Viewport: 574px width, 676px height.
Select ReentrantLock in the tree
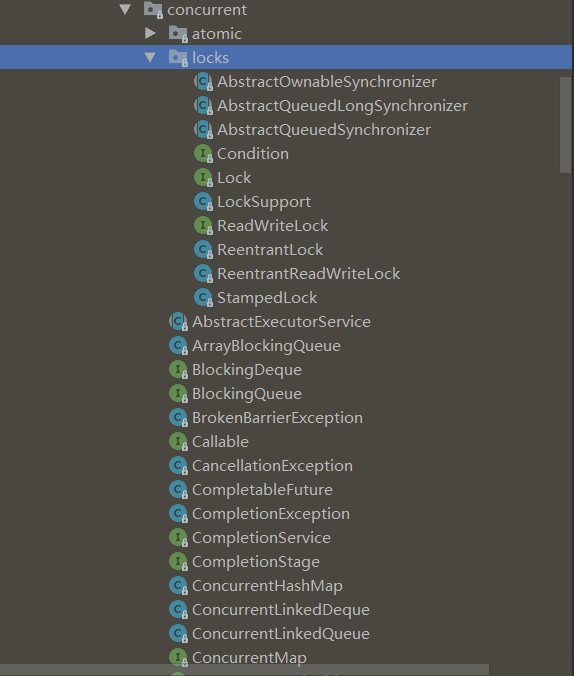pos(270,250)
